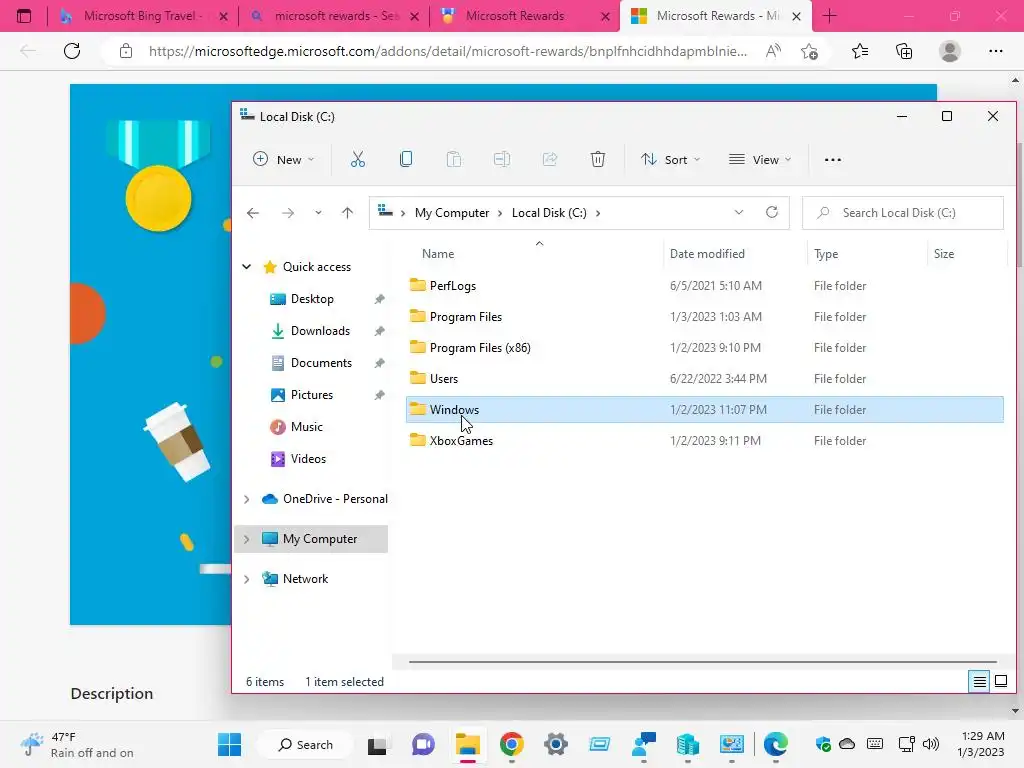This screenshot has width=1024, height=768.
Task: Open Task View on the taskbar
Action: [x=377, y=744]
